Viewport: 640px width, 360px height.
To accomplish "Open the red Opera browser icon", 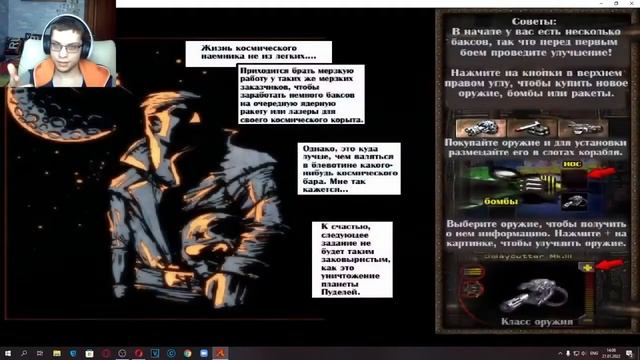I will (x=138, y=353).
